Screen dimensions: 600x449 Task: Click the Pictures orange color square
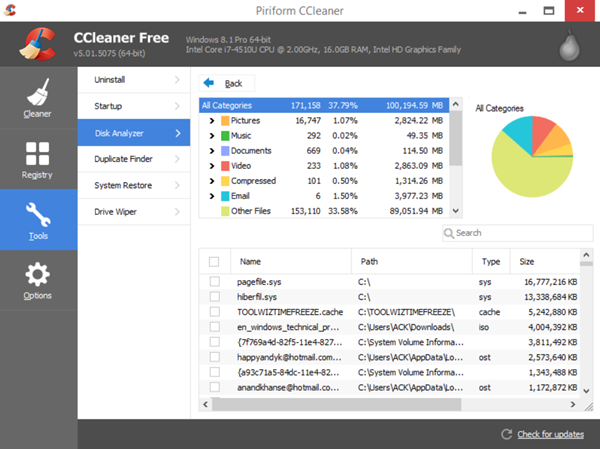pos(225,121)
